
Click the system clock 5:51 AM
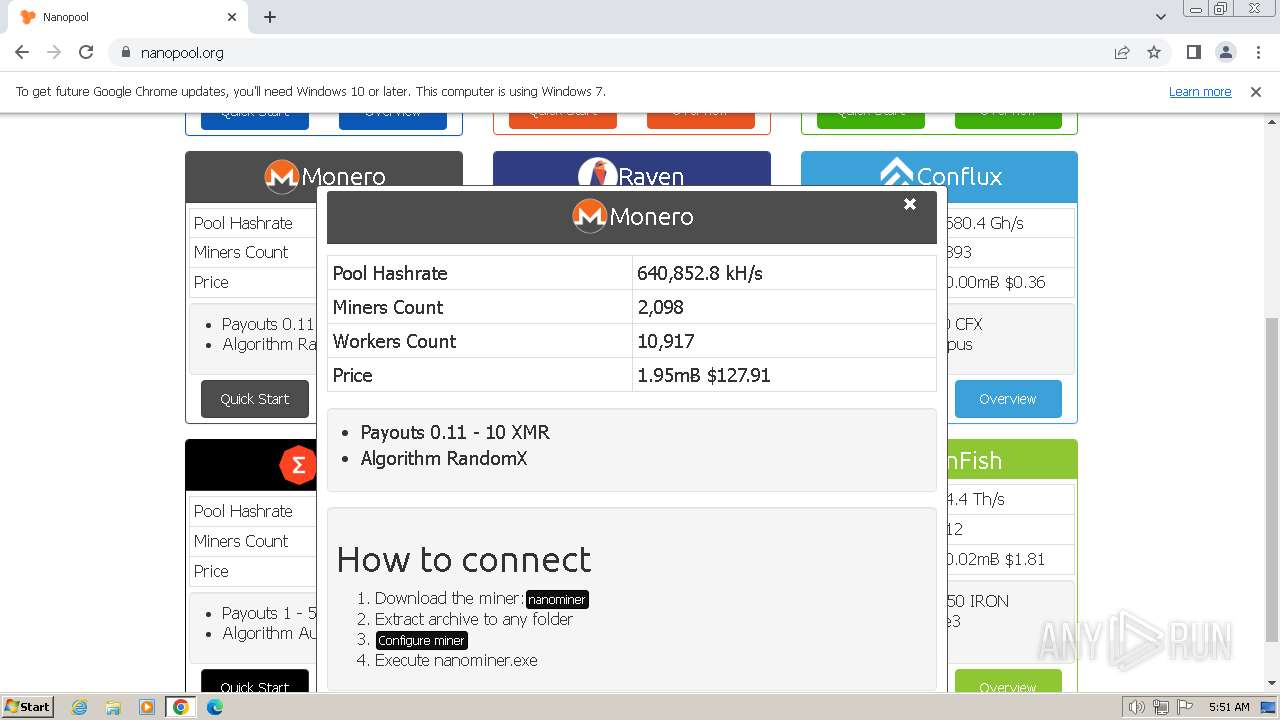[x=1228, y=707]
